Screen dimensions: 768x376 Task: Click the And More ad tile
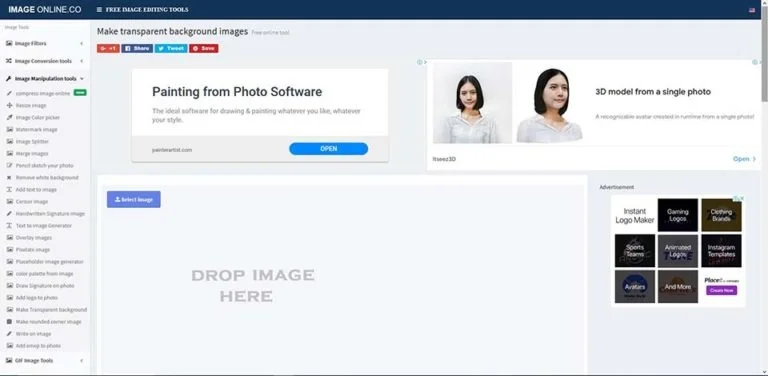tap(677, 287)
